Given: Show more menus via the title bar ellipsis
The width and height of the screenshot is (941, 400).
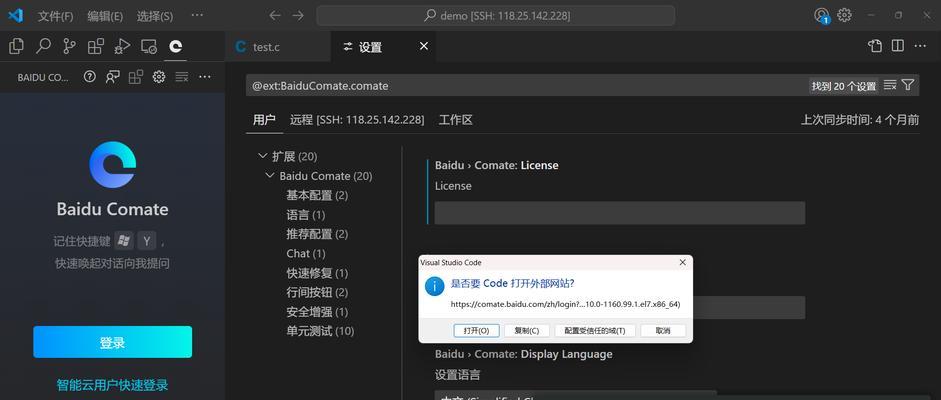Looking at the screenshot, I should point(197,16).
